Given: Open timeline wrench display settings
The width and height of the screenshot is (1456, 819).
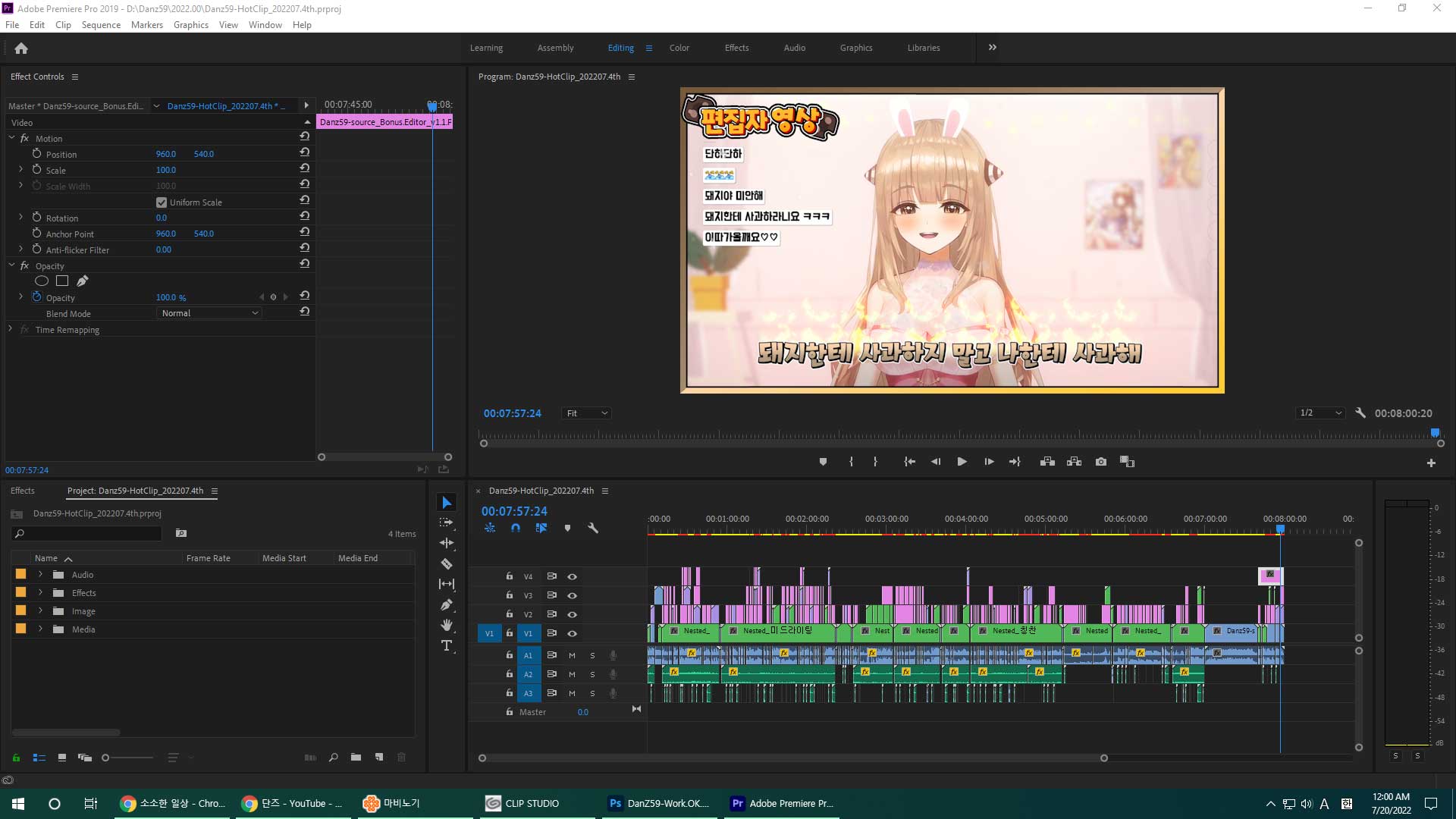Looking at the screenshot, I should pyautogui.click(x=593, y=528).
